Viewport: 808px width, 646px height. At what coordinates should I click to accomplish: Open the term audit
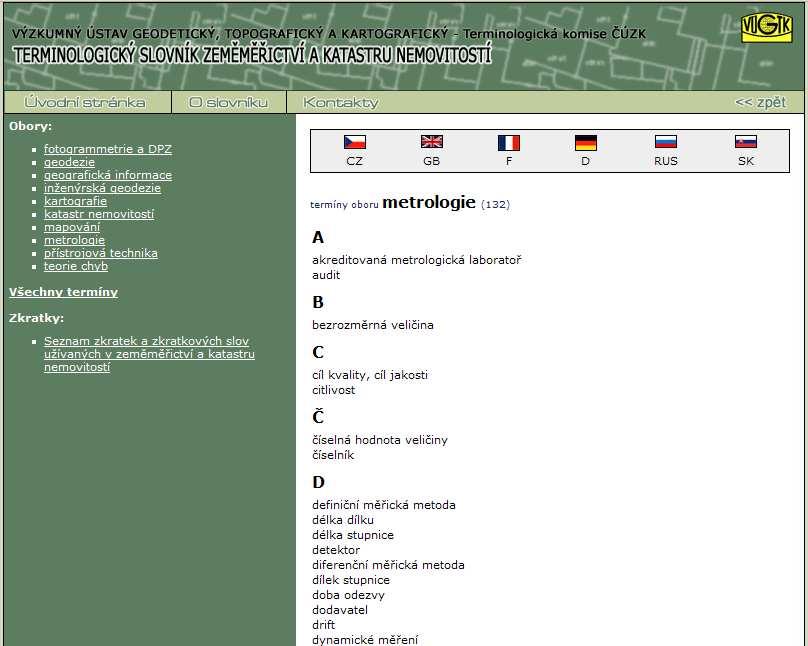(x=326, y=275)
